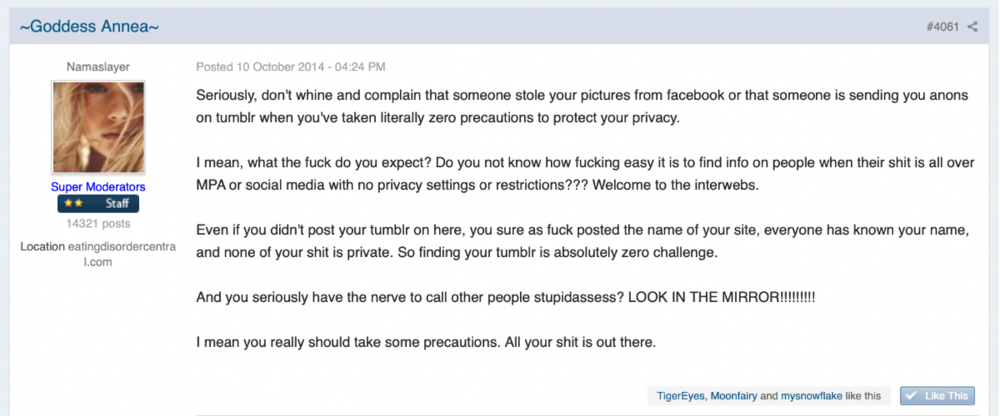Open the #4061 post permalink
The width and height of the screenshot is (1000, 416).
(943, 27)
